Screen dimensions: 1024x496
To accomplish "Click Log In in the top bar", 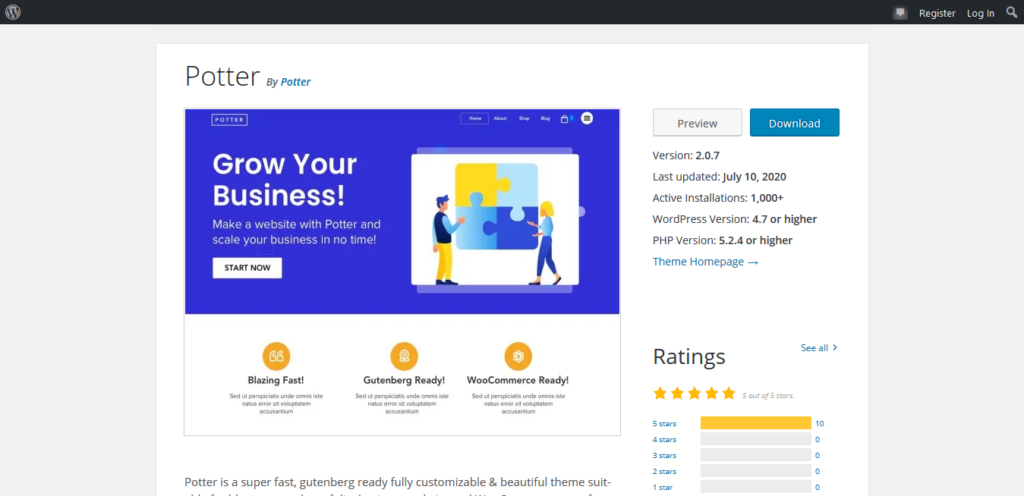I will point(981,13).
